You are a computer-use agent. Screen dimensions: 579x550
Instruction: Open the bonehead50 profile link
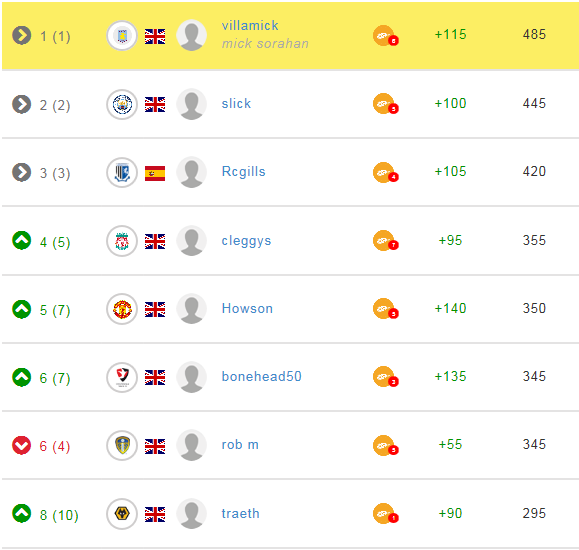261,376
